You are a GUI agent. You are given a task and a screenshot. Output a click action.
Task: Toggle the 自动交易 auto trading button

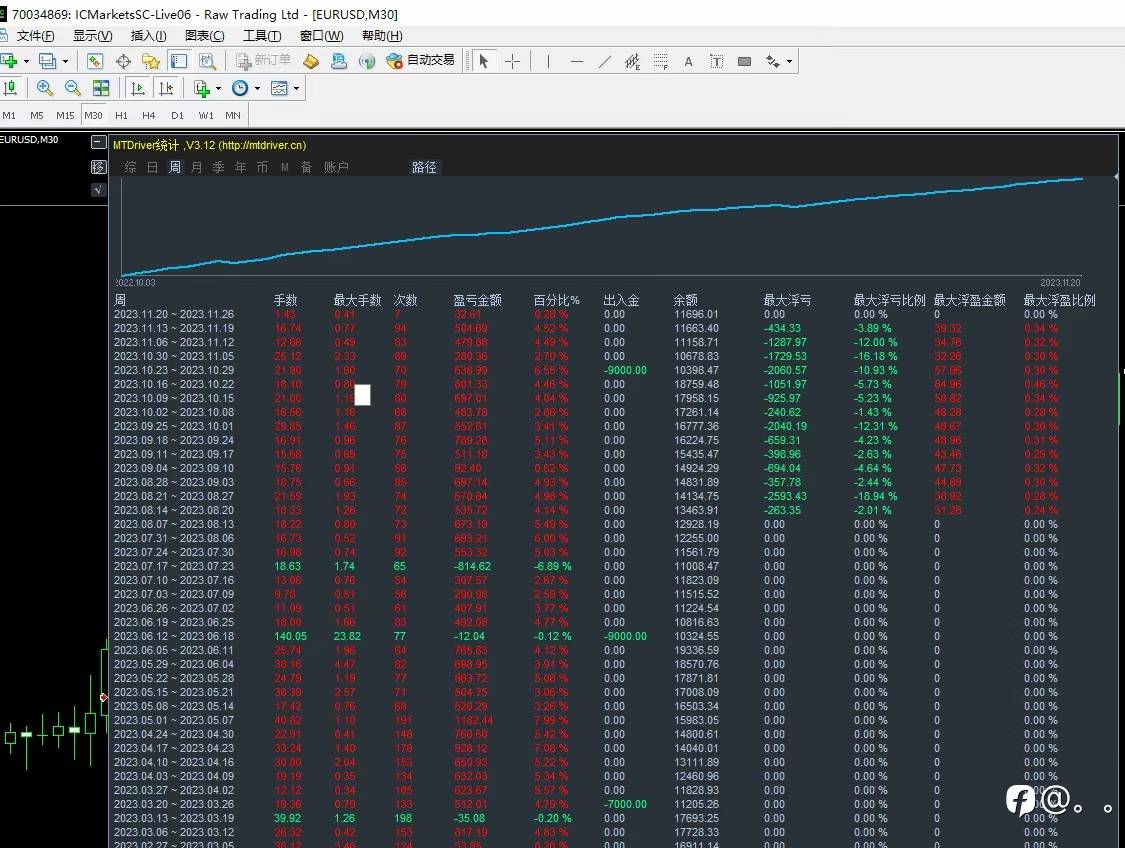point(421,61)
